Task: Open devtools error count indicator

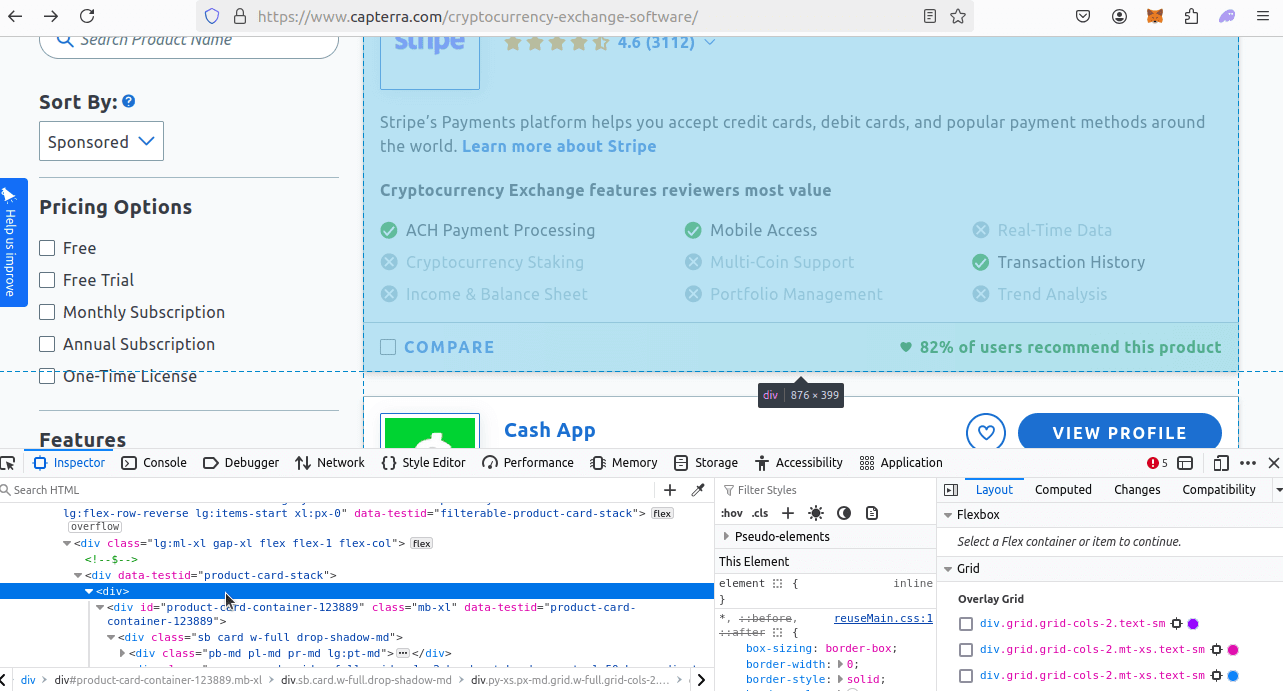Action: point(1157,463)
